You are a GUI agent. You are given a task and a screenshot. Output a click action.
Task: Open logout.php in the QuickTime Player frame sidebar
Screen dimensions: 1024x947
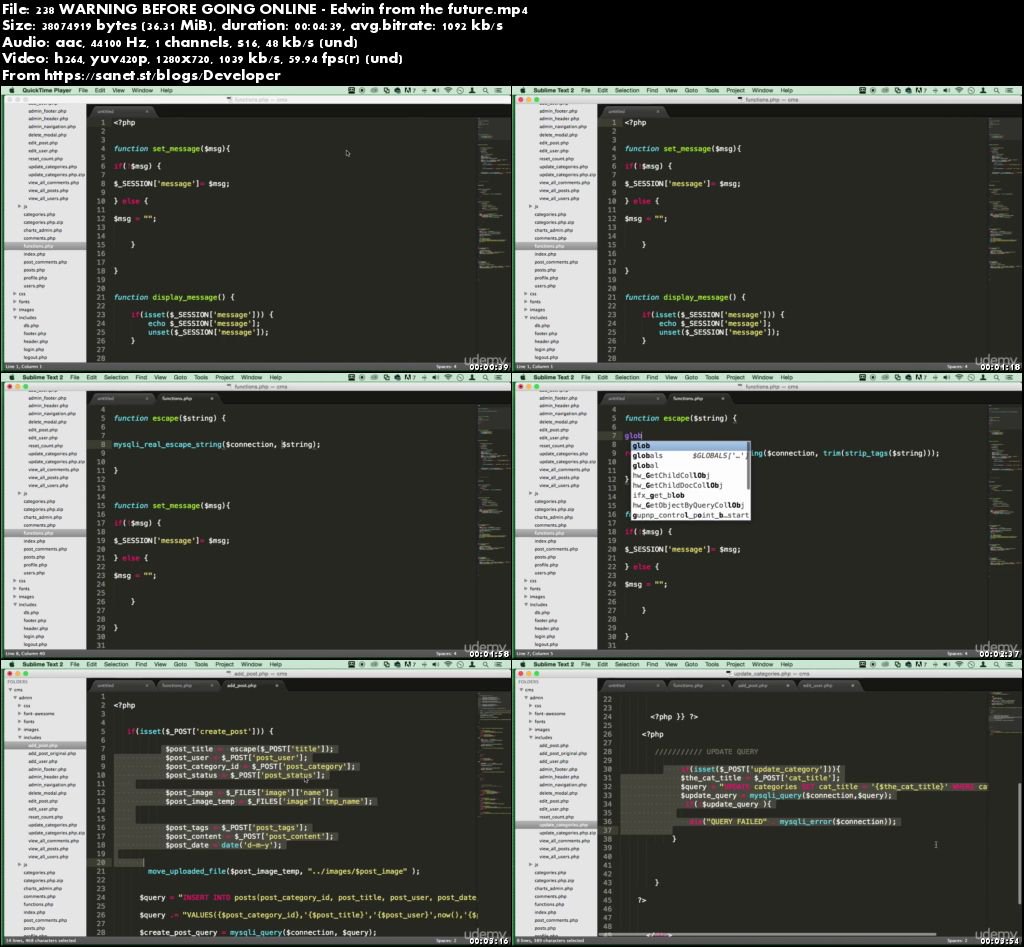[x=35, y=357]
